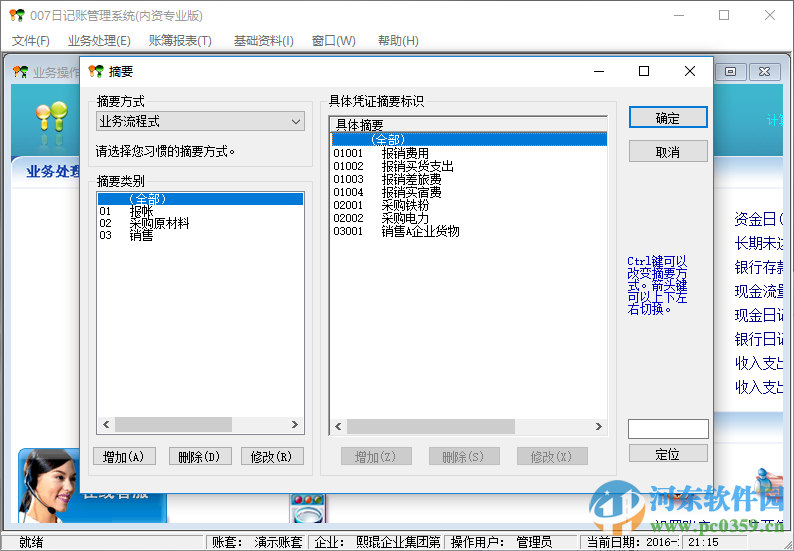Open 现金日记 link in background window

pos(759,315)
